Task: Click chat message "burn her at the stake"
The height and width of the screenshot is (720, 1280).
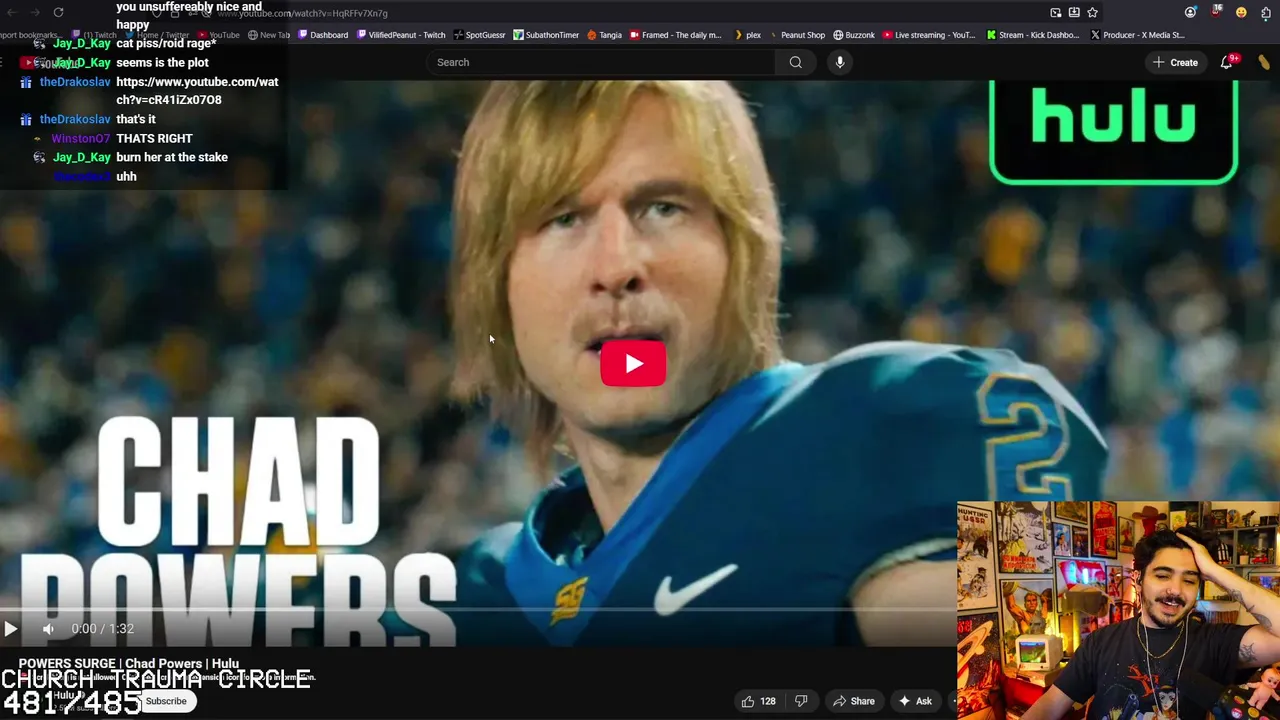Action: (x=172, y=157)
